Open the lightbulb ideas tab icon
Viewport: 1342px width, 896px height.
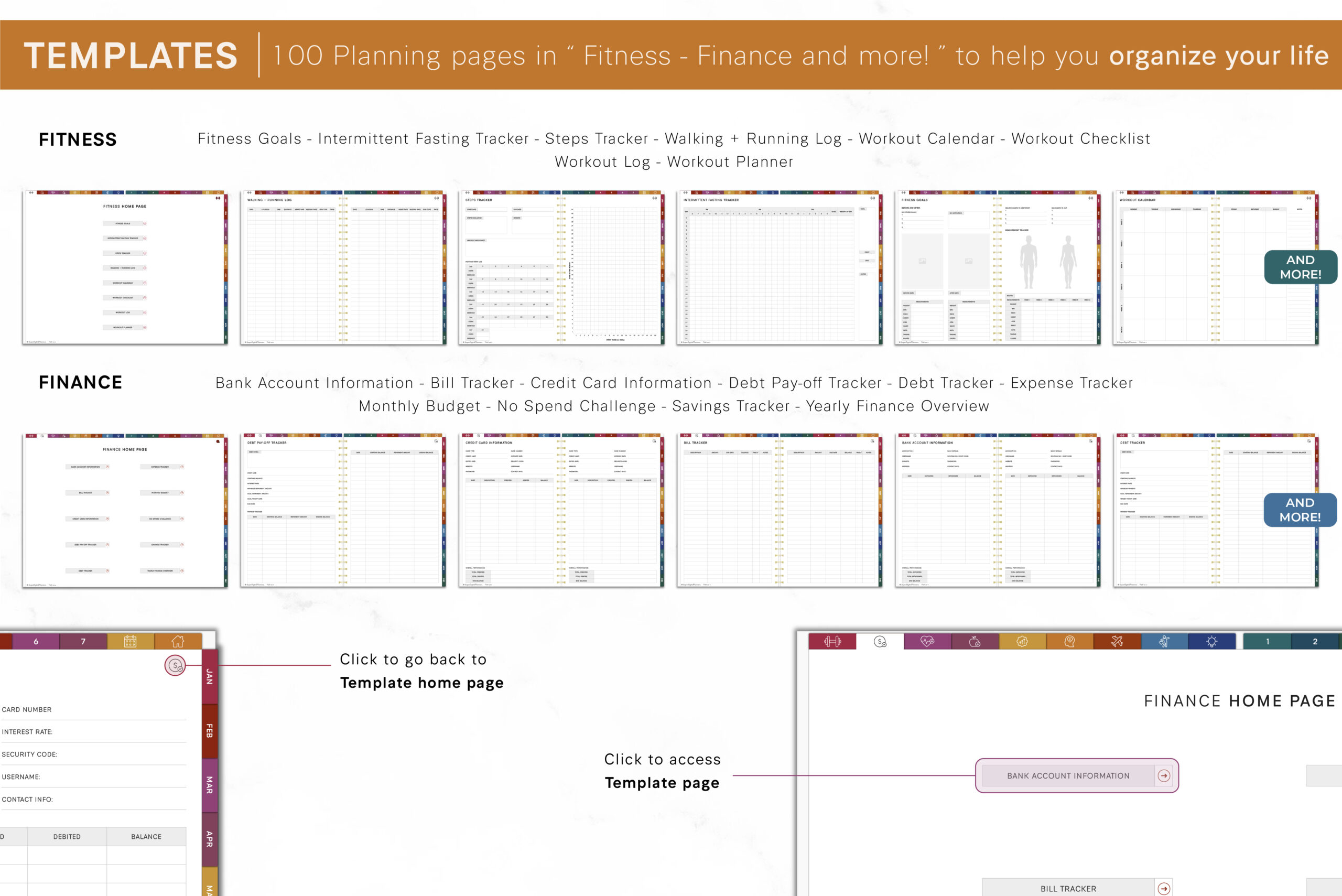1211,642
